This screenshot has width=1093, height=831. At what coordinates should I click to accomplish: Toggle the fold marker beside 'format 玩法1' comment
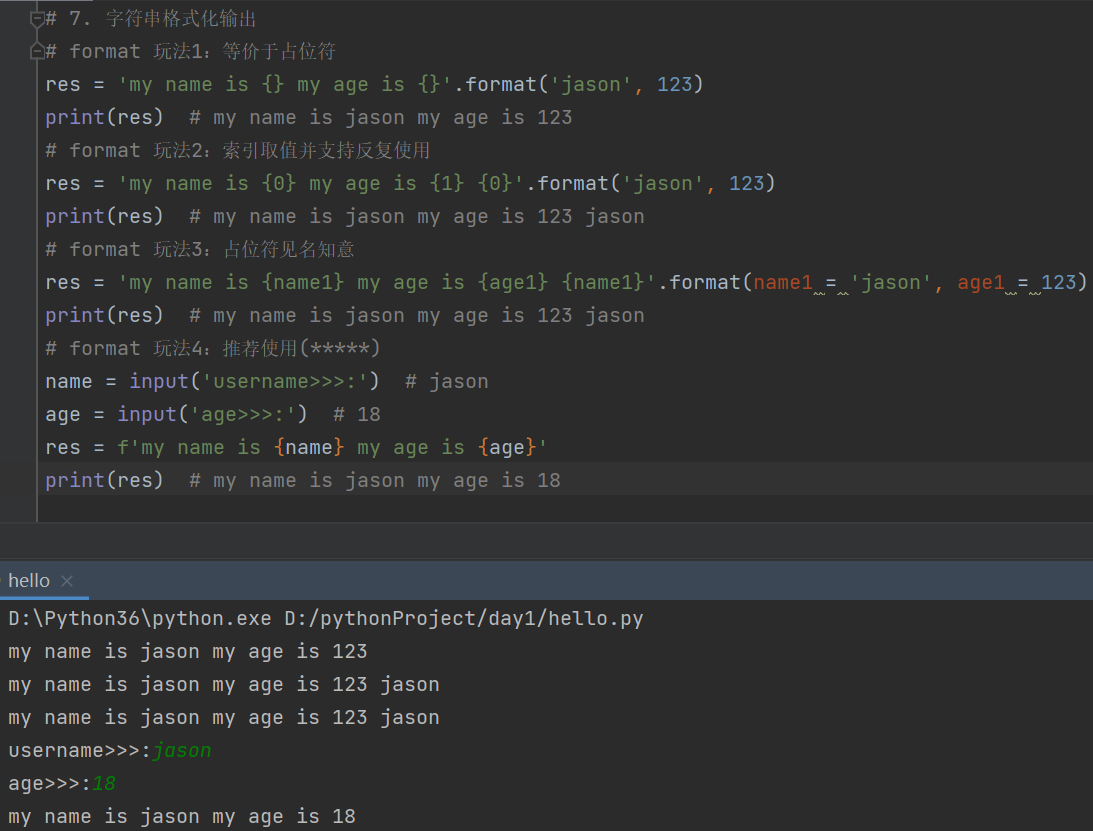[x=38, y=52]
